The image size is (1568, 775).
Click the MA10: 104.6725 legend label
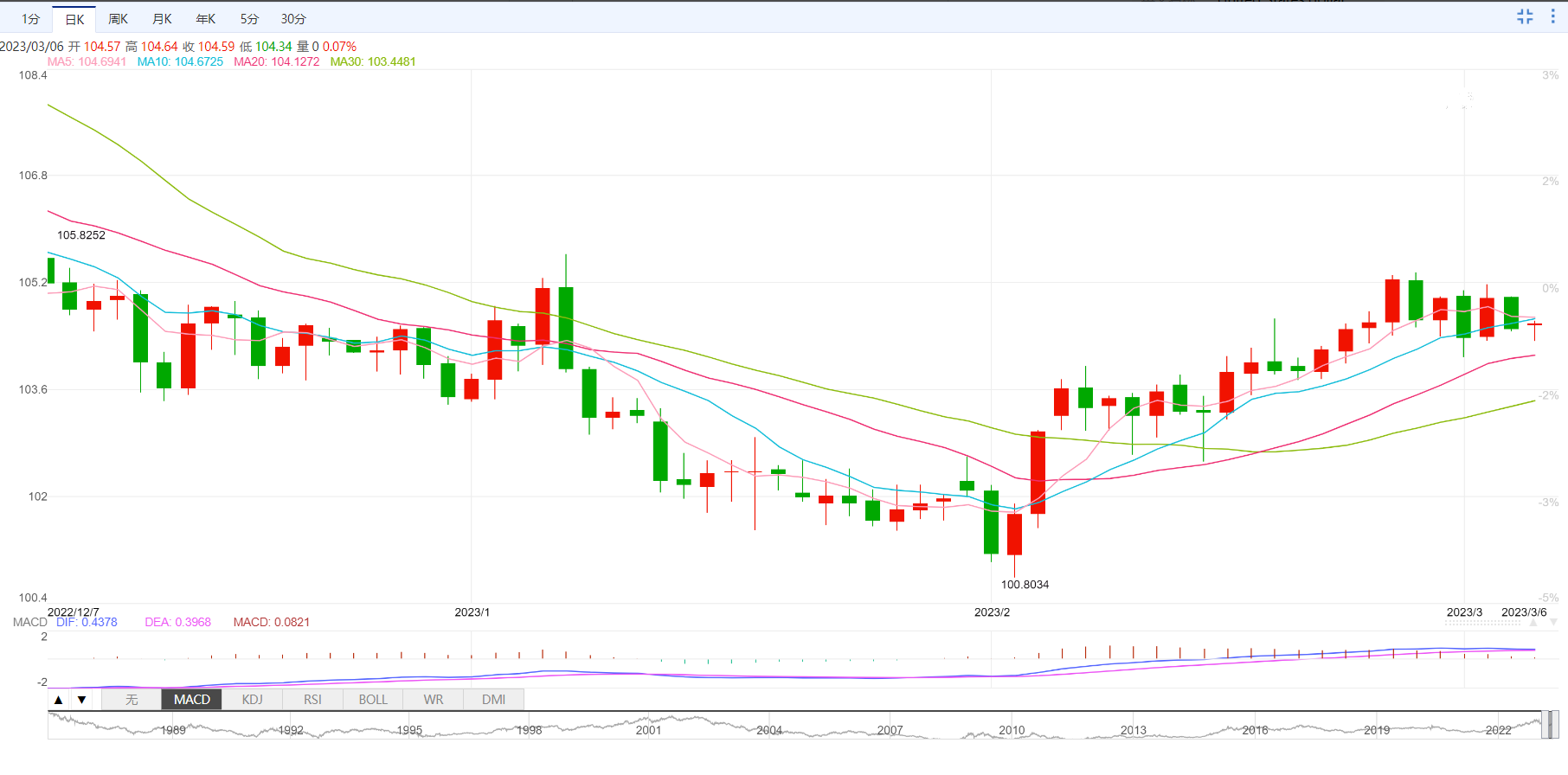pos(180,61)
